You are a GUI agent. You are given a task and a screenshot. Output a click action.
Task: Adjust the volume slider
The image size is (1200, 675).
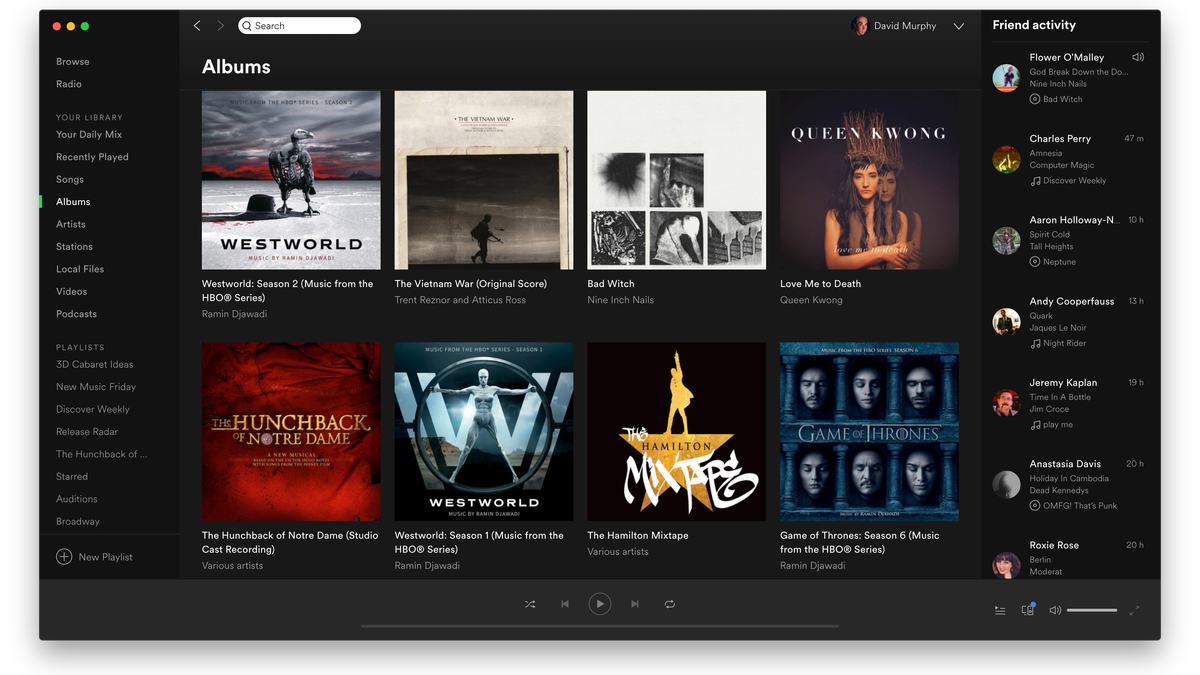[1092, 610]
